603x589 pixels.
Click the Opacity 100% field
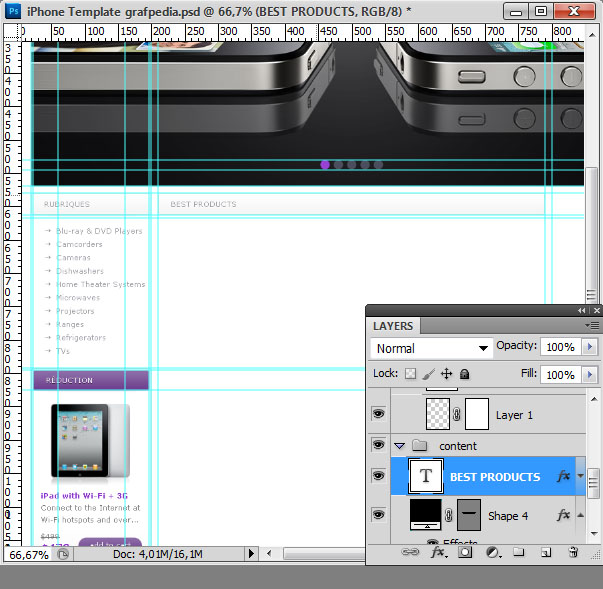coord(561,347)
